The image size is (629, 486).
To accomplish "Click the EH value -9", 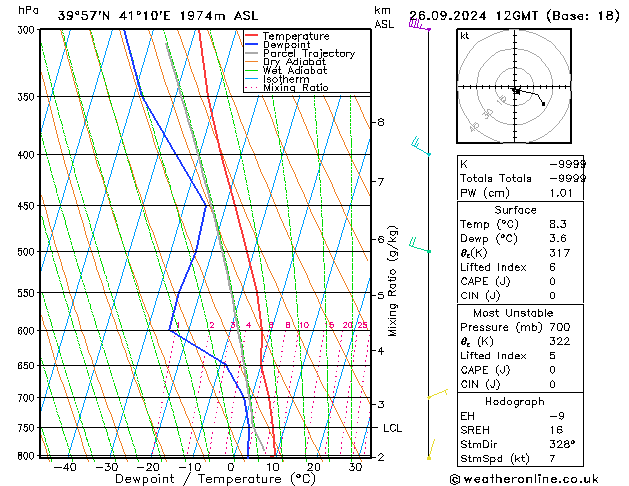I will coord(557,416).
